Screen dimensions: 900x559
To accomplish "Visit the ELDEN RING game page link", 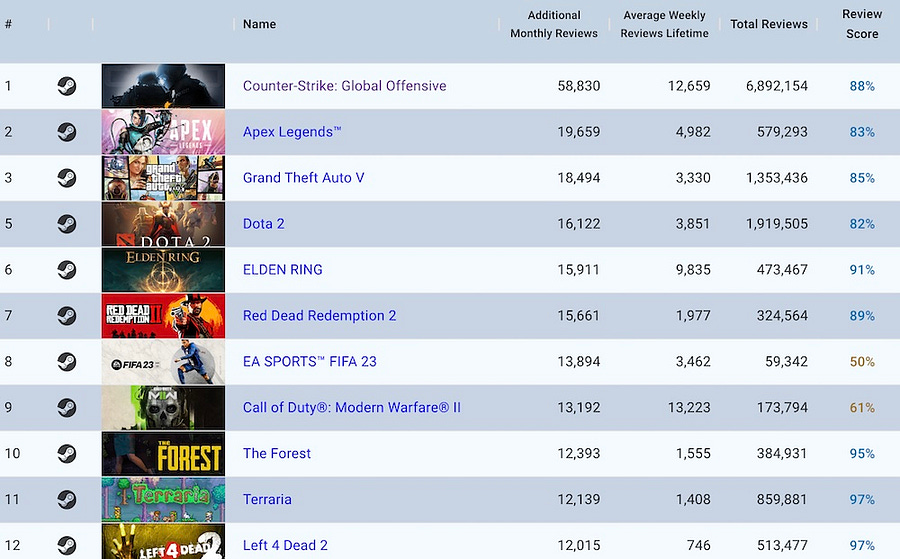I will (x=282, y=270).
